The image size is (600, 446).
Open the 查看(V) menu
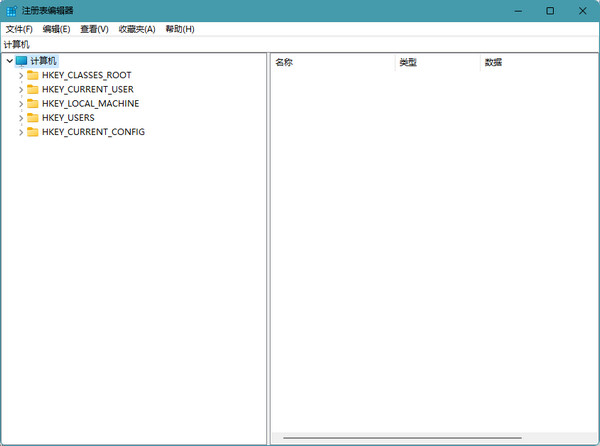[x=94, y=29]
